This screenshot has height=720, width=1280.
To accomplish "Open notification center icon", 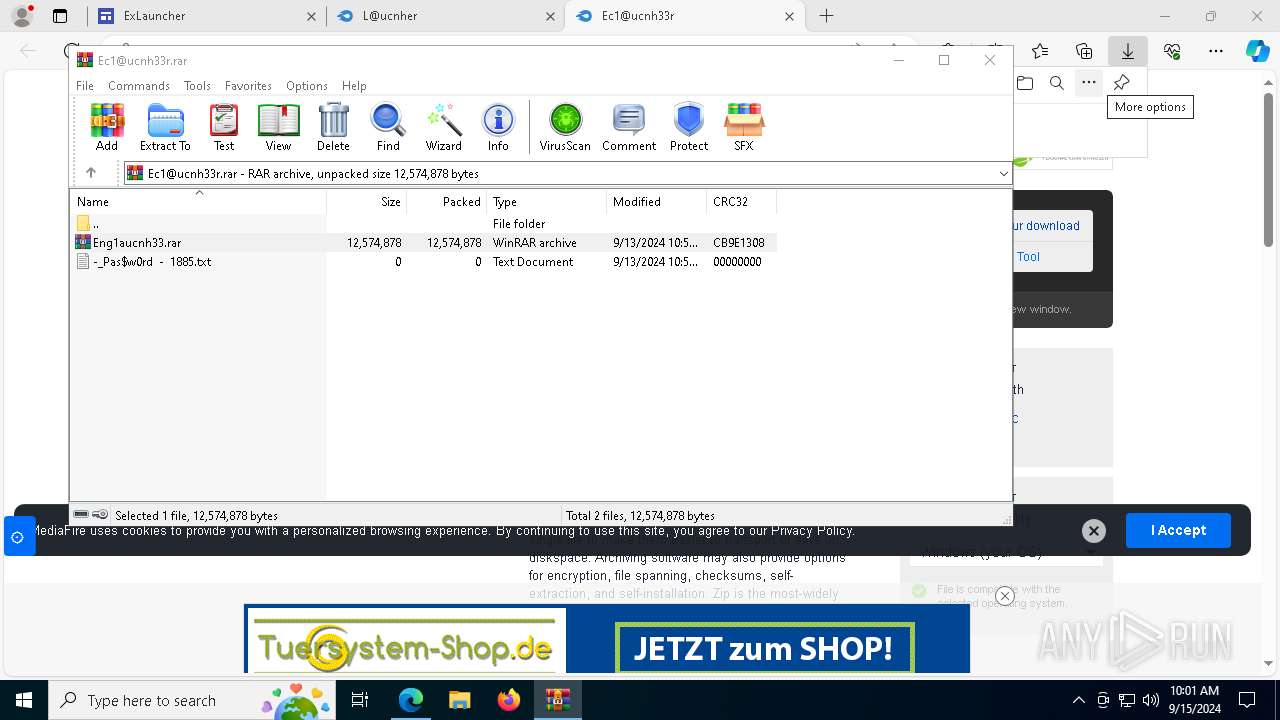I will click(x=1247, y=700).
